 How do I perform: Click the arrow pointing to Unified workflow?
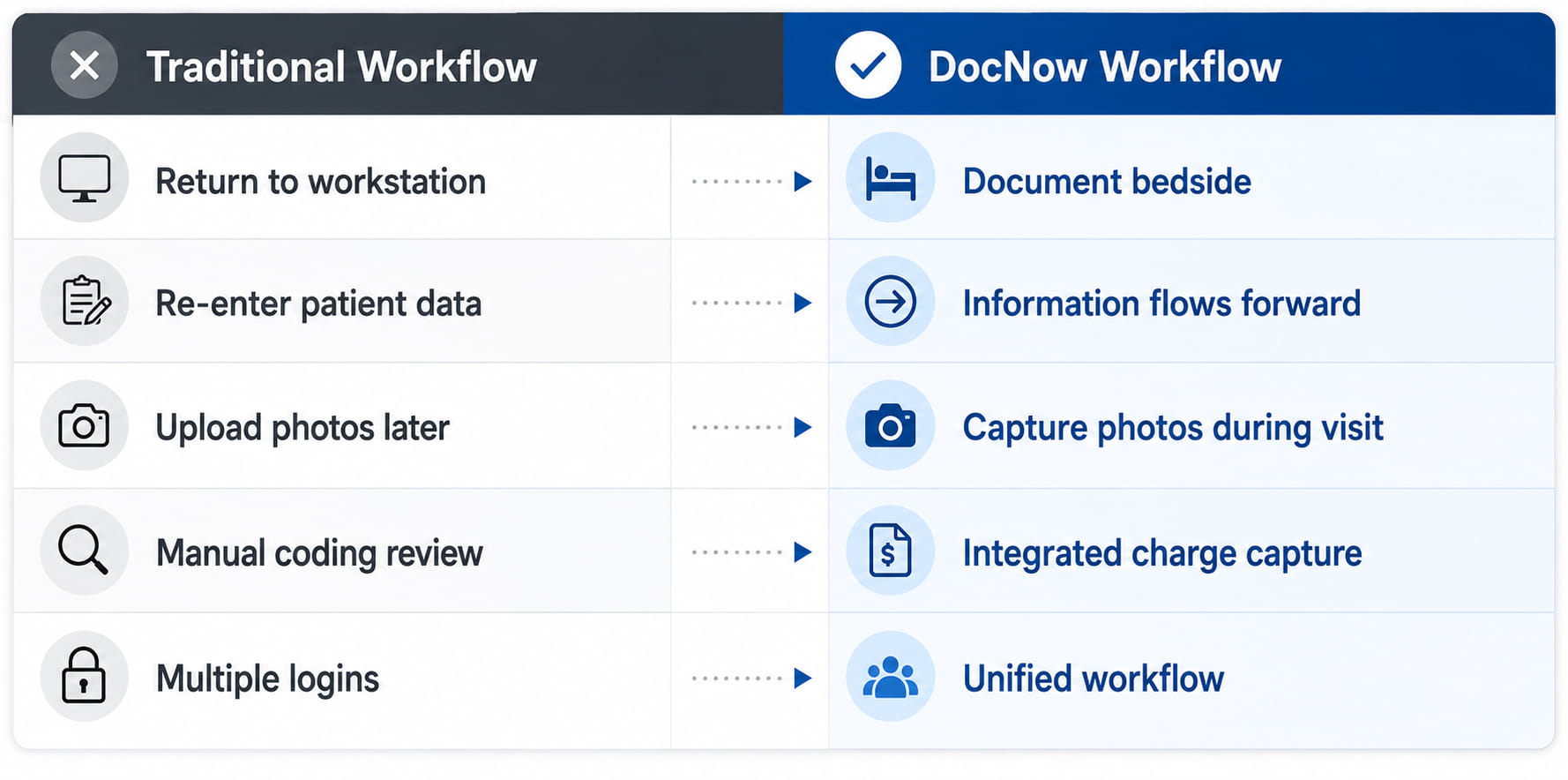751,679
